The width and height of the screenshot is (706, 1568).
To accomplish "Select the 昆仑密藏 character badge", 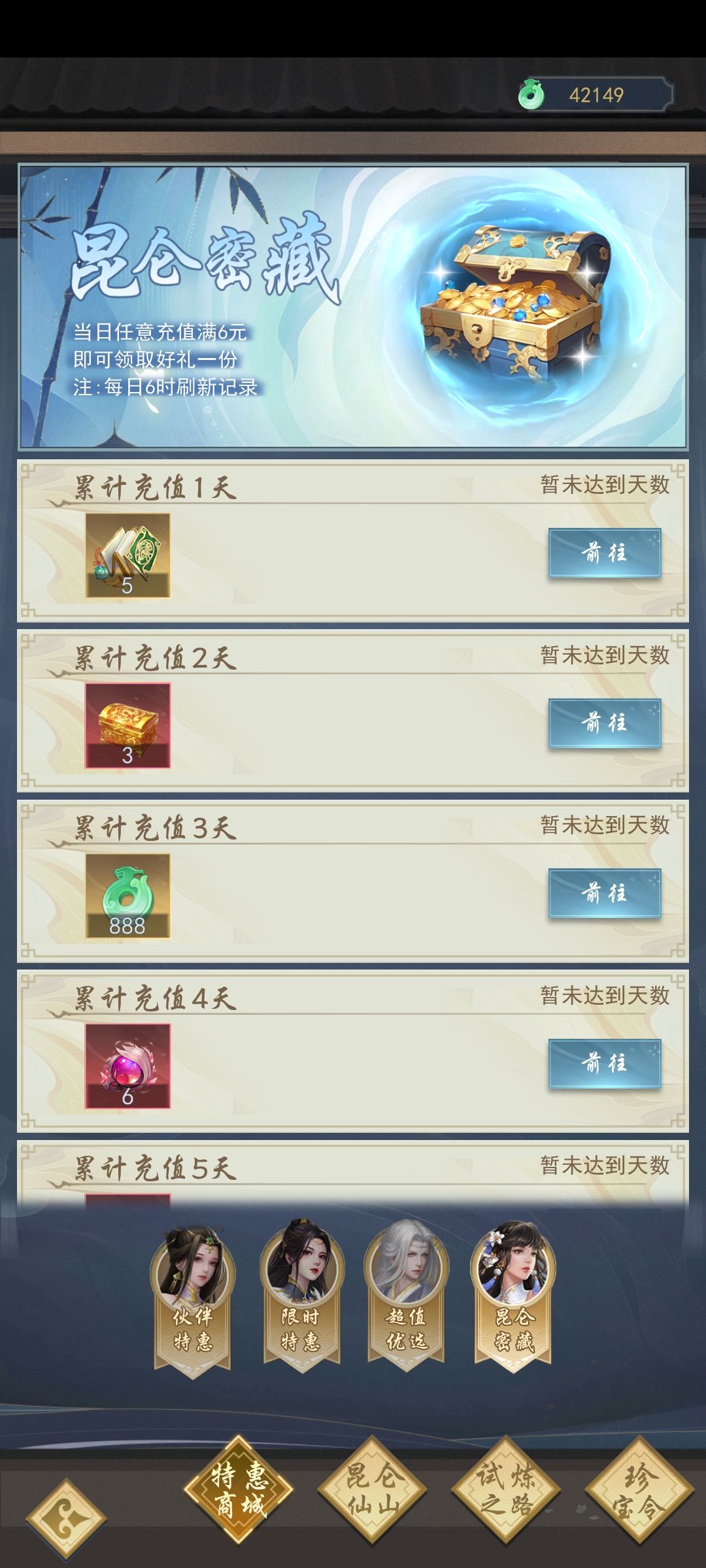I will click(x=513, y=1296).
